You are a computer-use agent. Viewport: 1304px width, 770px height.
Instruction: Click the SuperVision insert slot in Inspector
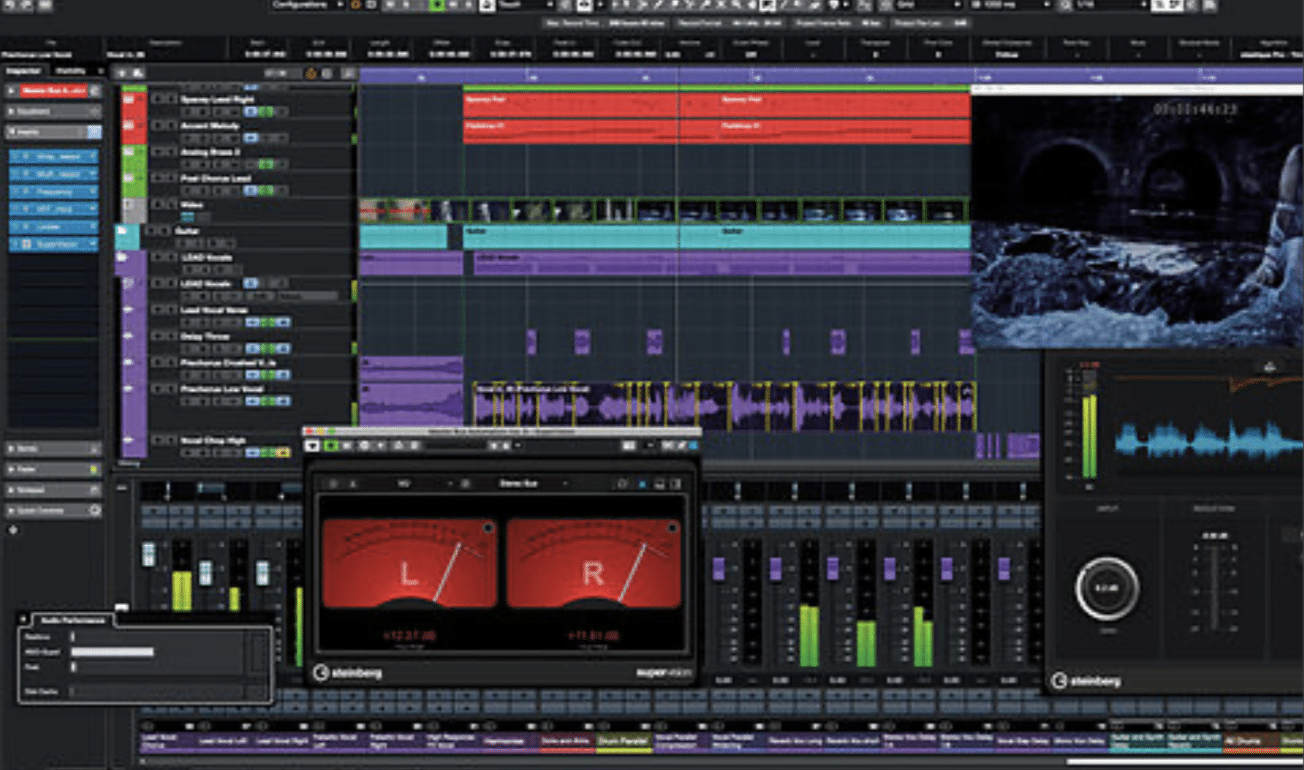(54, 243)
